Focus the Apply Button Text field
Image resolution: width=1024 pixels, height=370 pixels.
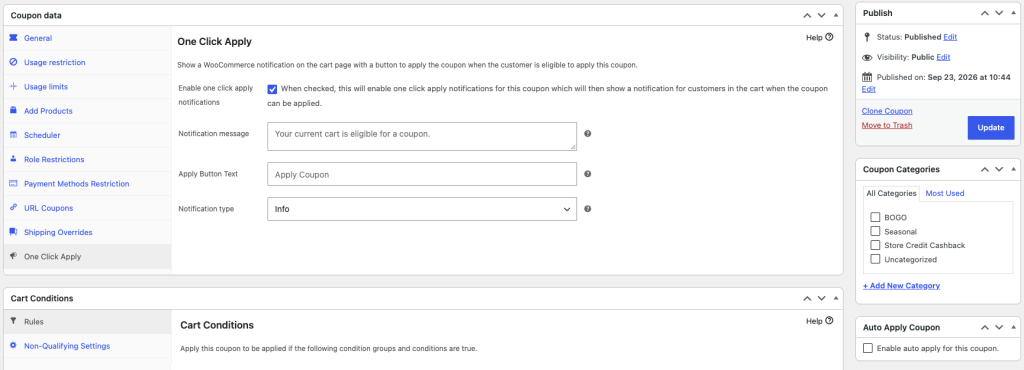[422, 174]
